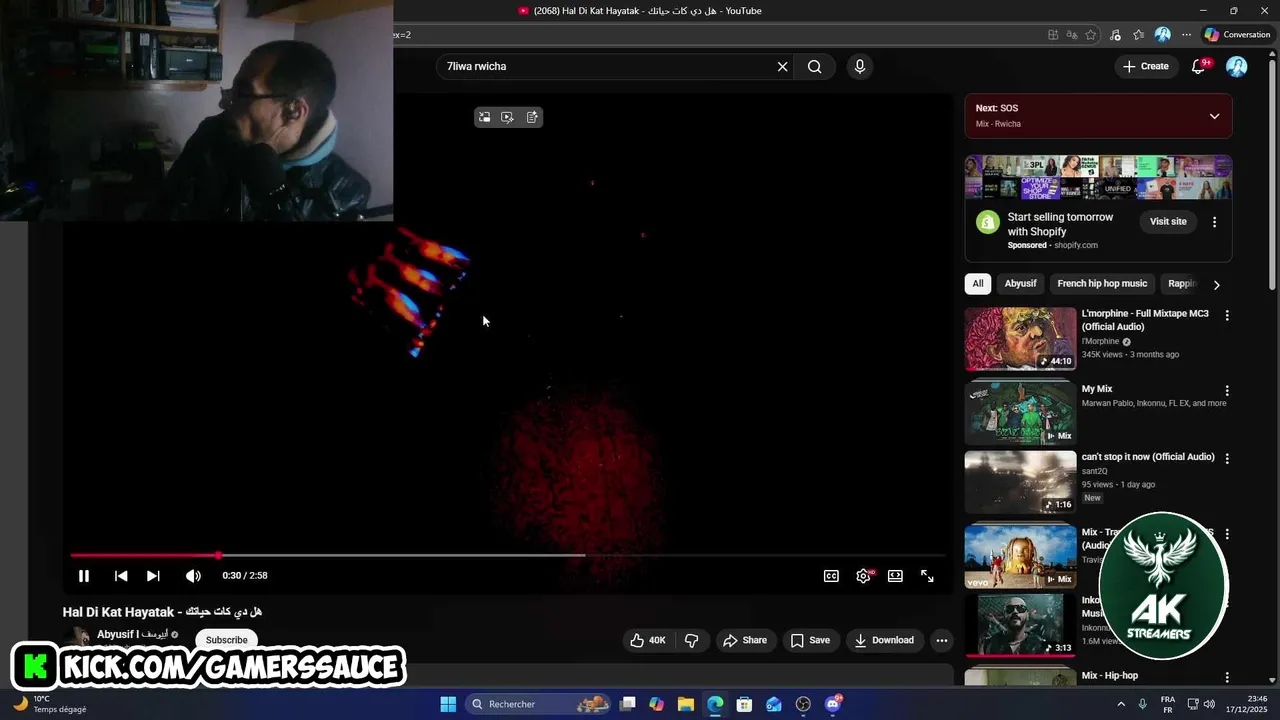Open the Shopify ad options menu

(x=1214, y=222)
